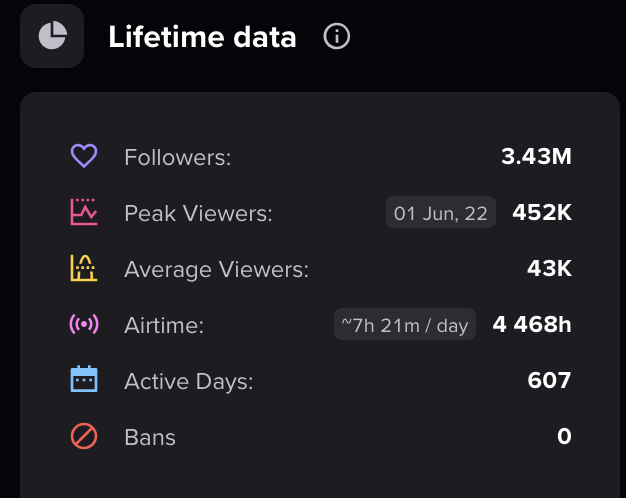Open the info tooltip beside Lifetime data
The image size is (626, 498).
(337, 36)
